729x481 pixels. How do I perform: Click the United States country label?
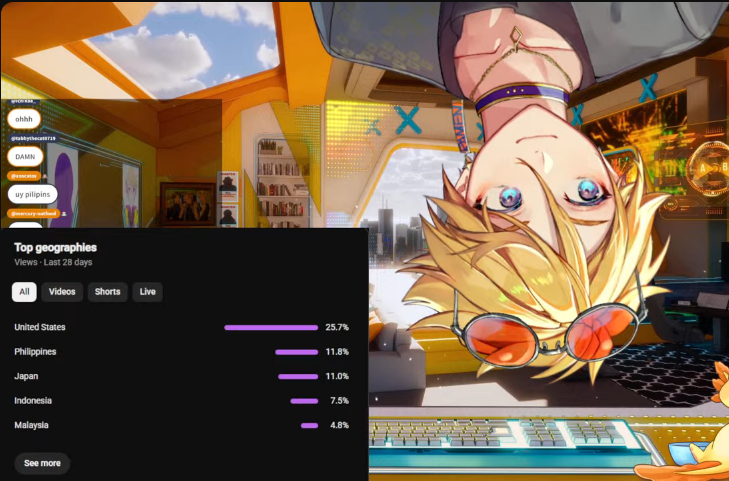40,327
